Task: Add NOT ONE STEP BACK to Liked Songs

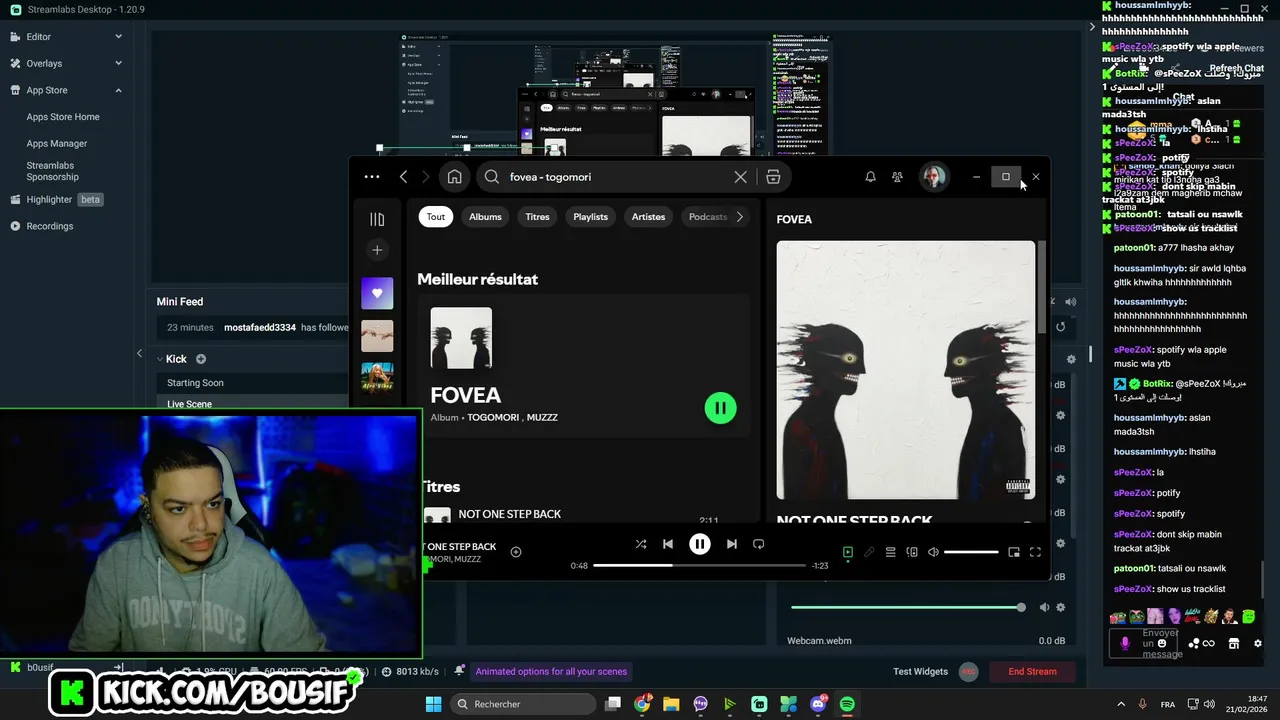Action: [516, 552]
